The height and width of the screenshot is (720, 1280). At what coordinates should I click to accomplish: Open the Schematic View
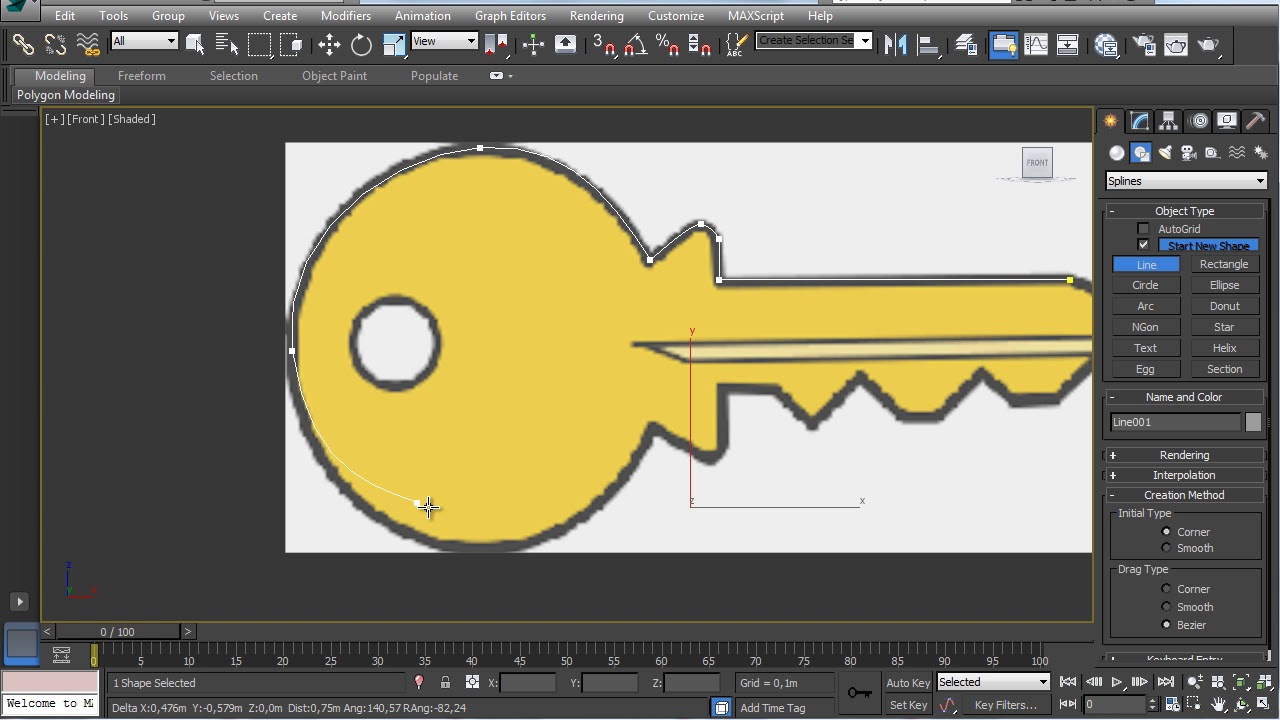(1067, 44)
